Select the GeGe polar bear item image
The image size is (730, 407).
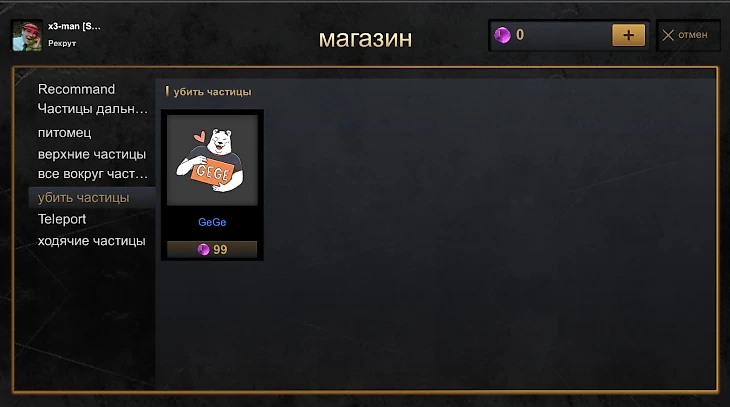point(212,160)
